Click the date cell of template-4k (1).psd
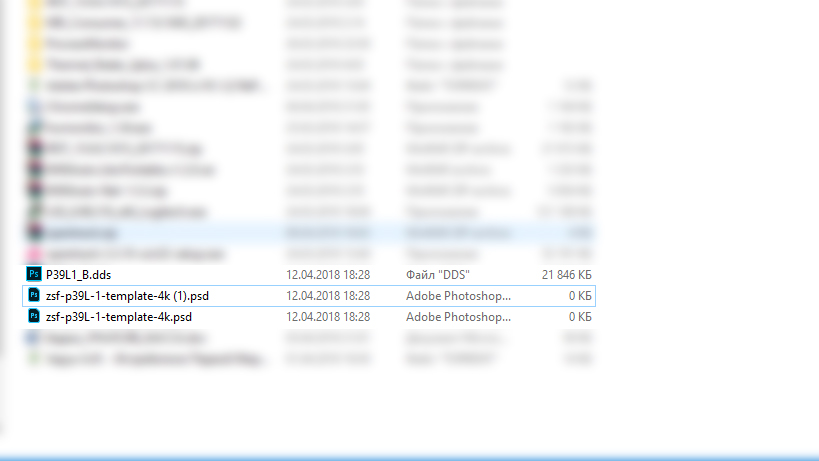 click(328, 296)
